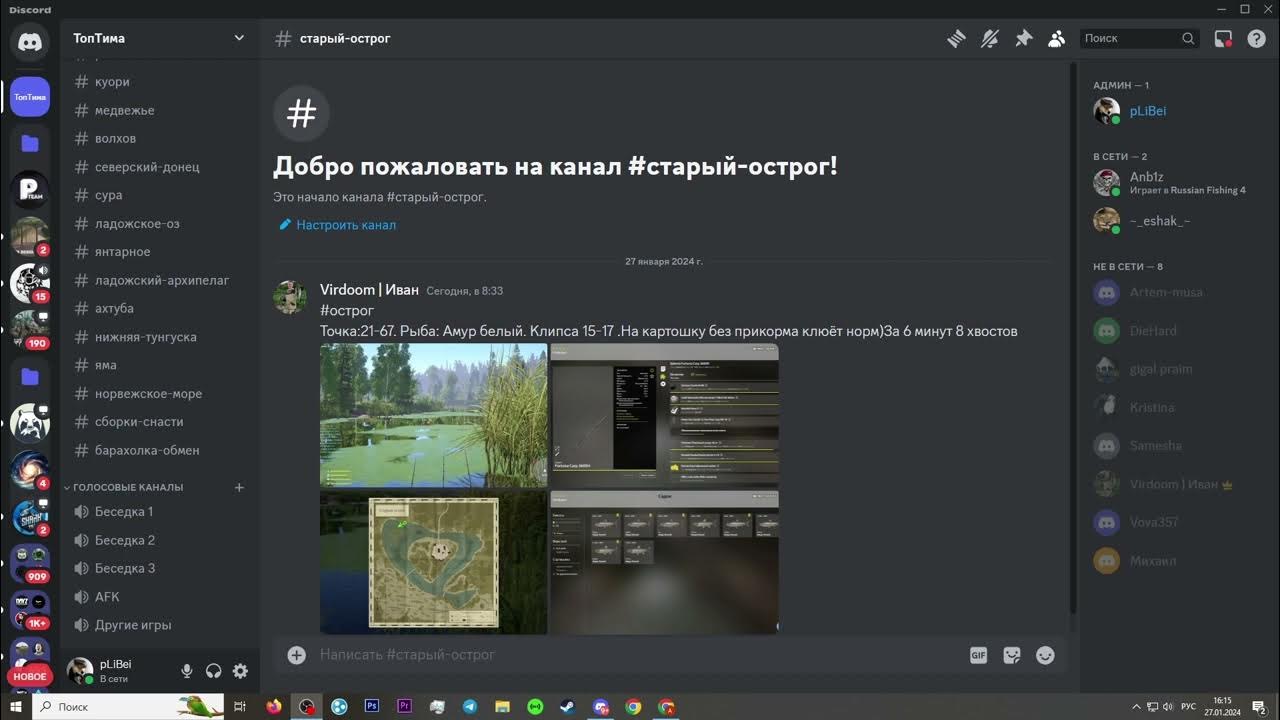Screen dimensions: 1280x720
Task: Open server with 190 notification badge
Action: pyautogui.click(x=30, y=329)
